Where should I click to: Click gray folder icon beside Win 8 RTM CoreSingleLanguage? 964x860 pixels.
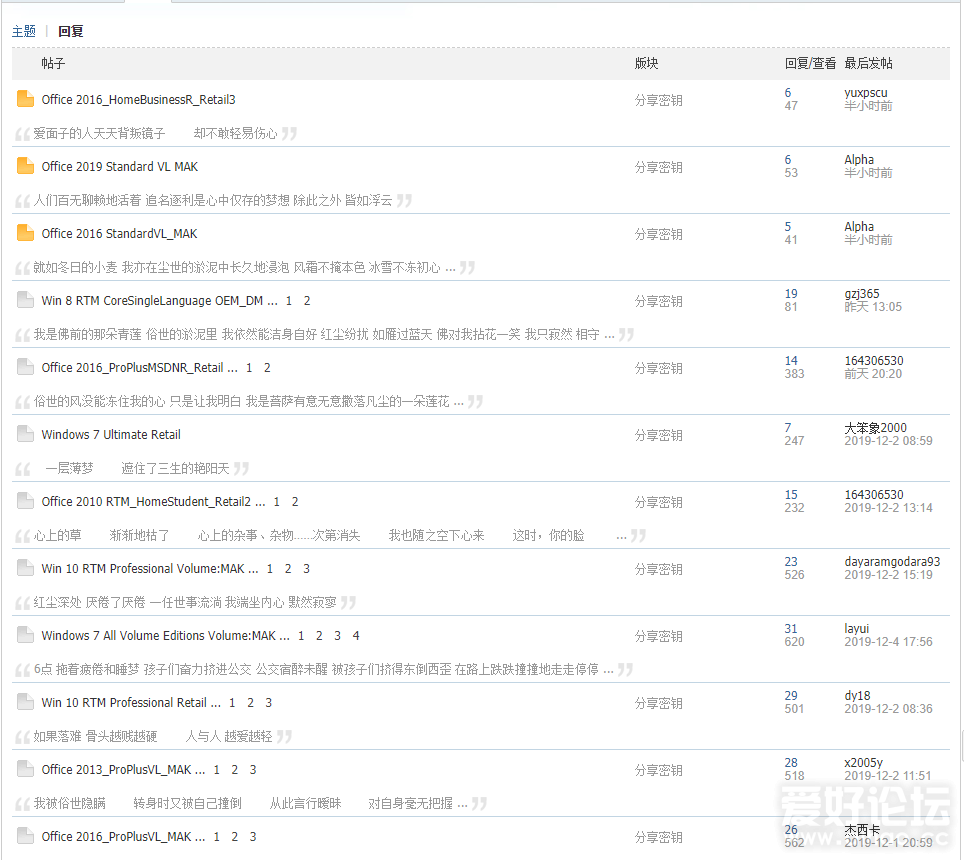pyautogui.click(x=25, y=300)
